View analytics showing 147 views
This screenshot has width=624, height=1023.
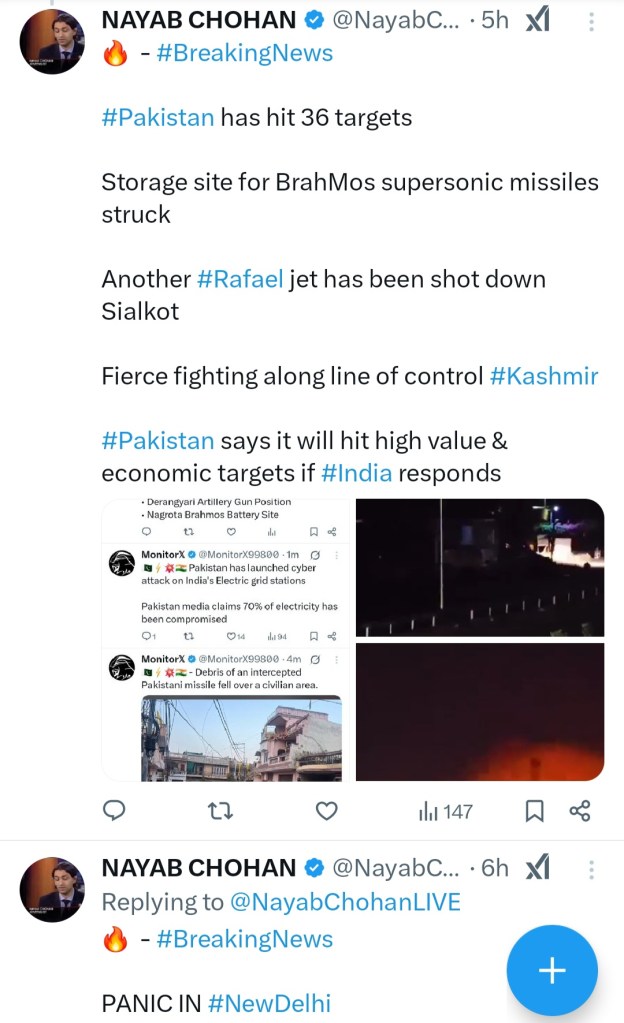point(445,811)
